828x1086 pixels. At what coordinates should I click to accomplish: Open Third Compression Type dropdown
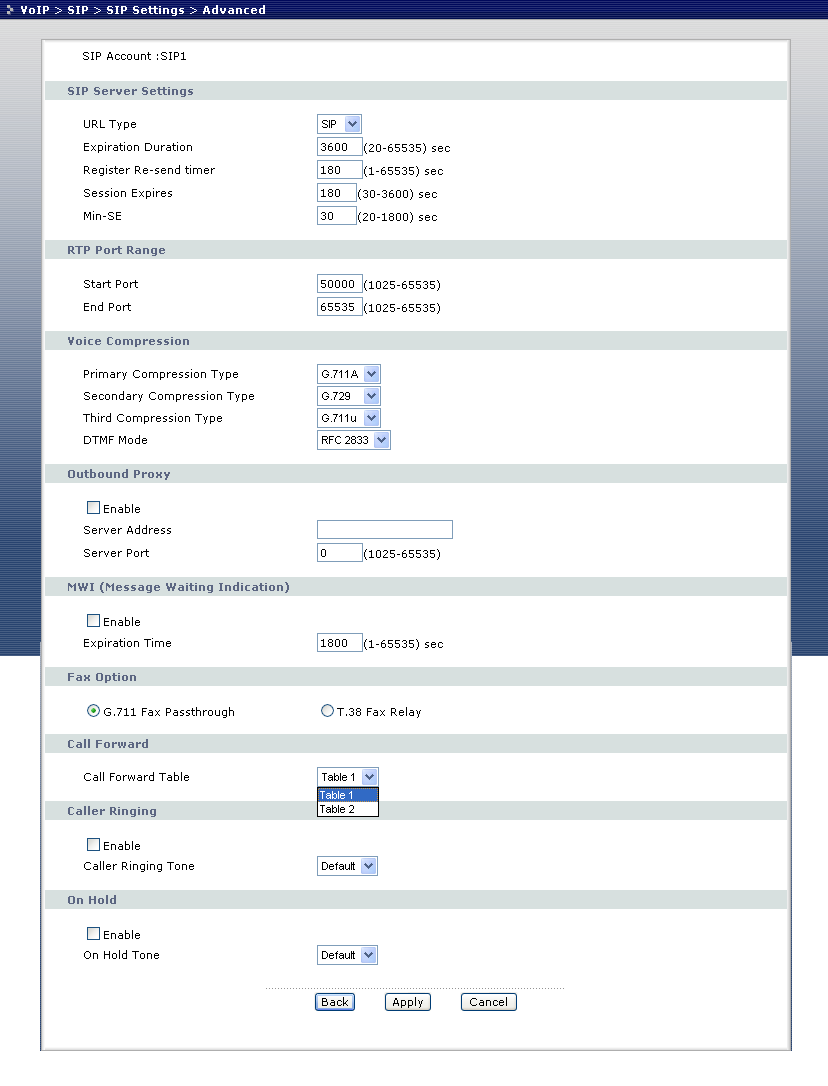click(349, 418)
